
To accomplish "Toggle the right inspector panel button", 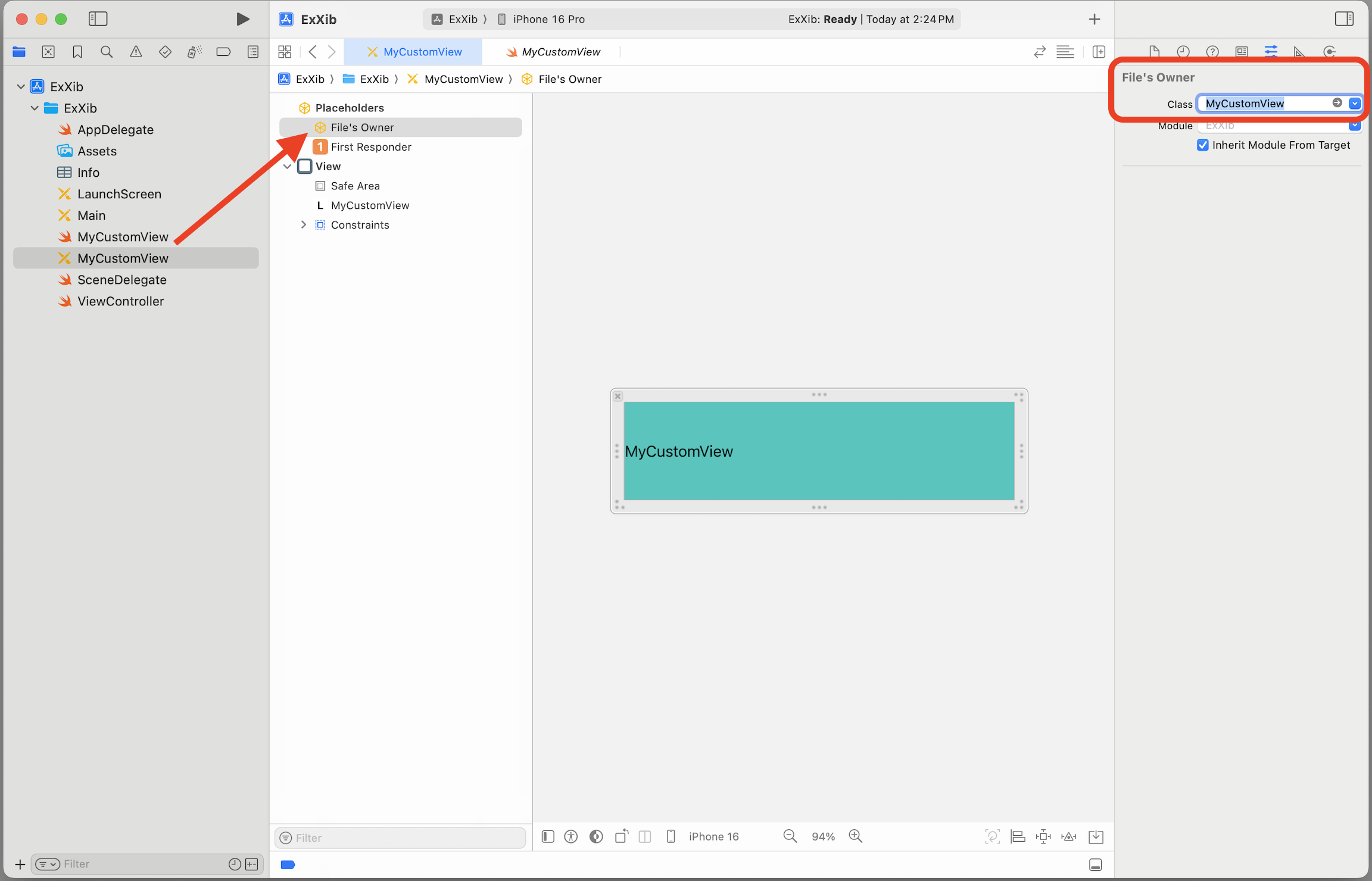I will pyautogui.click(x=1344, y=19).
